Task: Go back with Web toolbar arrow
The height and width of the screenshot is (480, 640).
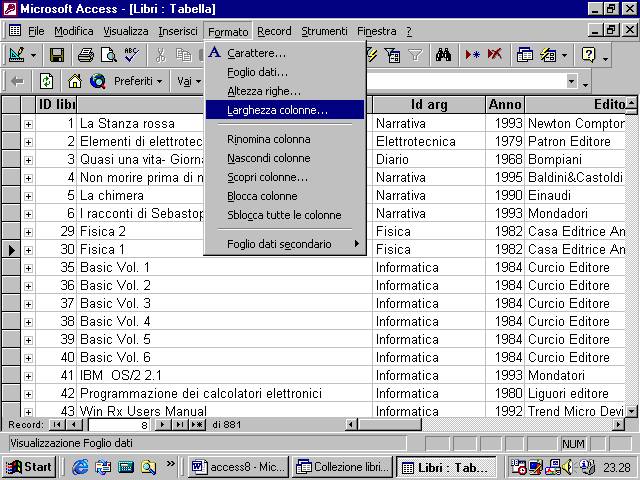Action: click(x=17, y=81)
